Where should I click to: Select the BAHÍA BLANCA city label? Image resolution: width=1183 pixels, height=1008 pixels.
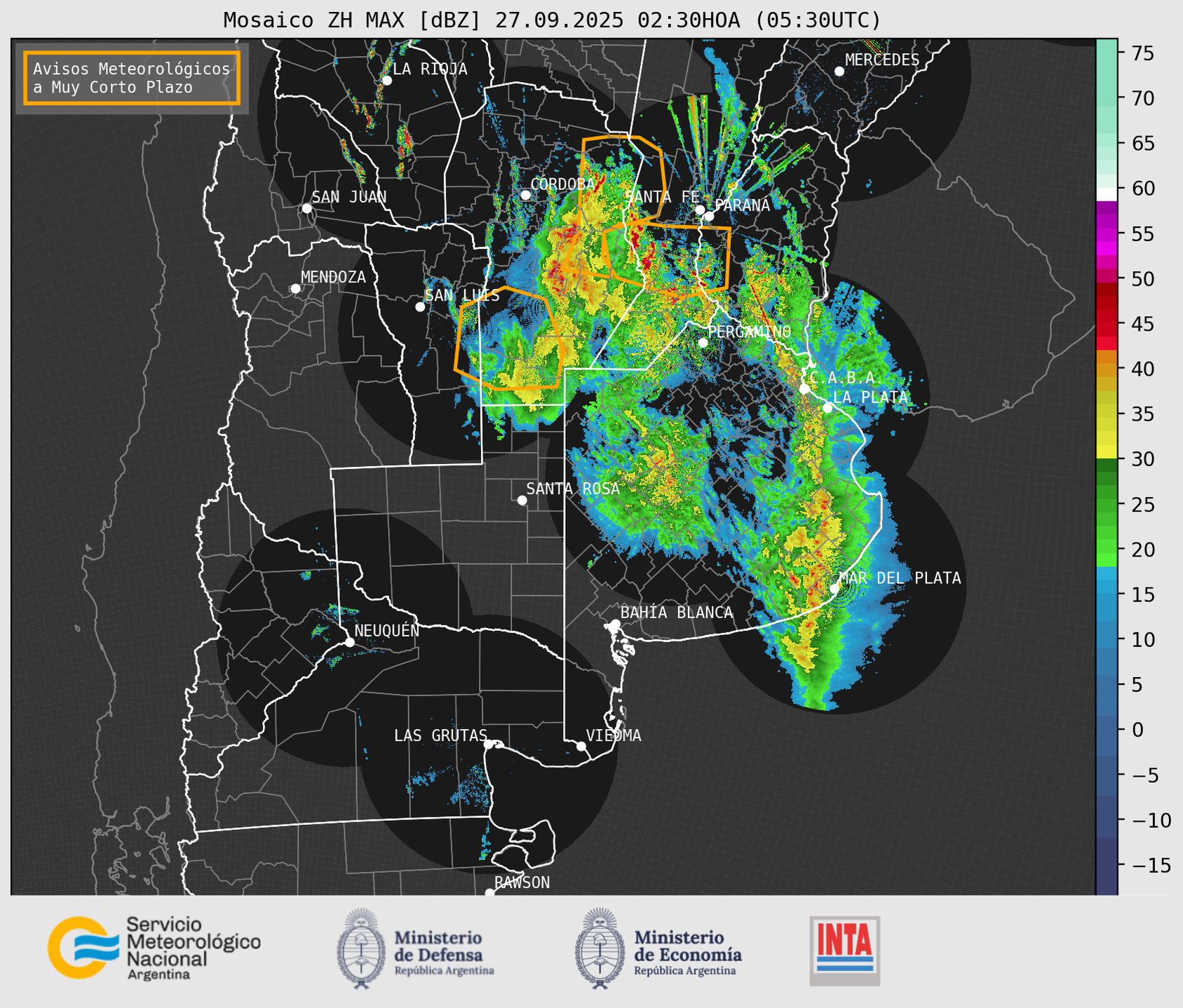click(x=677, y=613)
